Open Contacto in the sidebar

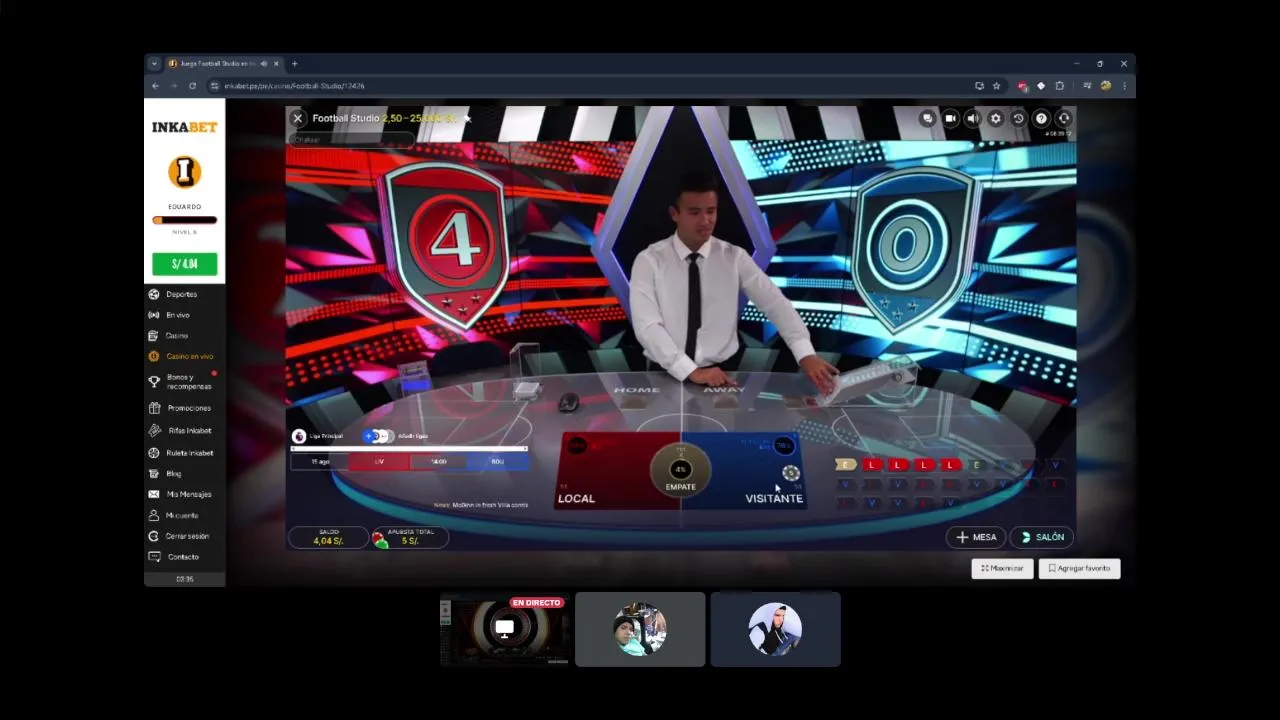pos(184,557)
